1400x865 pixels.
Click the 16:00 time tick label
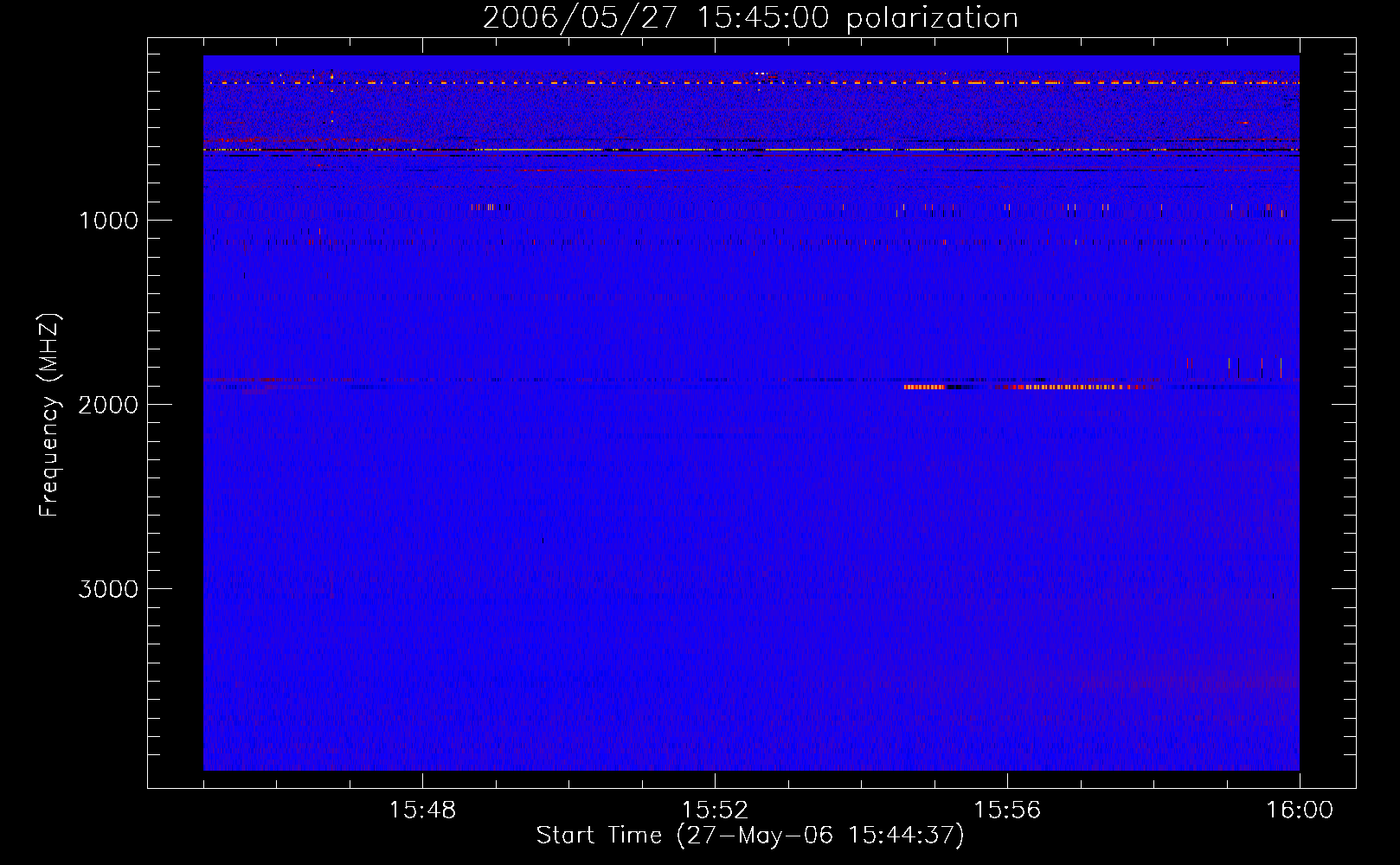[x=1300, y=811]
